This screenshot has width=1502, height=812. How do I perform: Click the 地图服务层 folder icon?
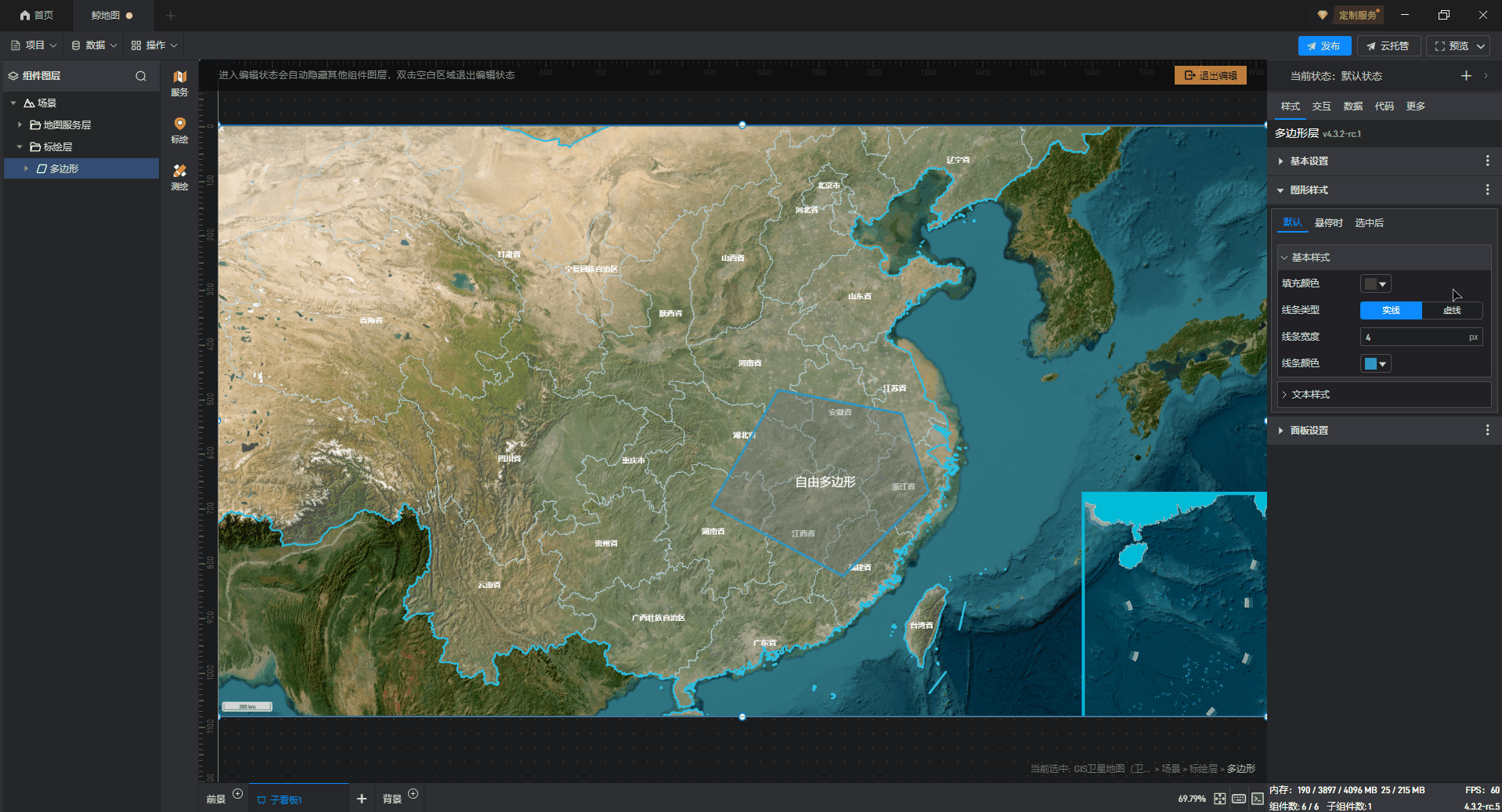(x=35, y=125)
